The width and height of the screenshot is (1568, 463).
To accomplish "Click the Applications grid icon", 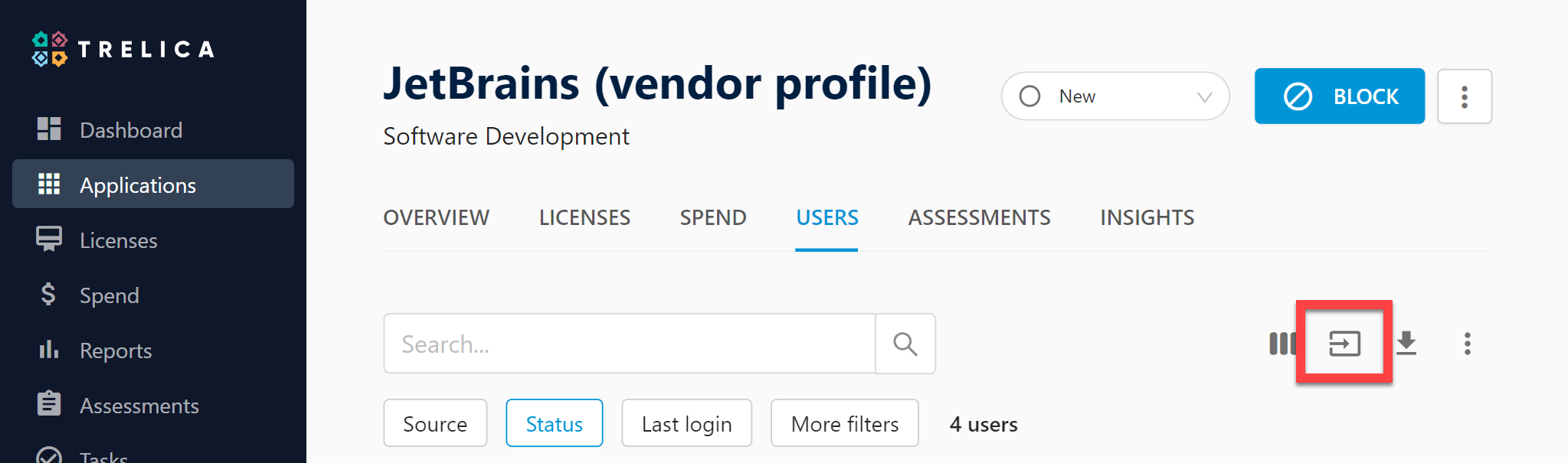I will [49, 184].
